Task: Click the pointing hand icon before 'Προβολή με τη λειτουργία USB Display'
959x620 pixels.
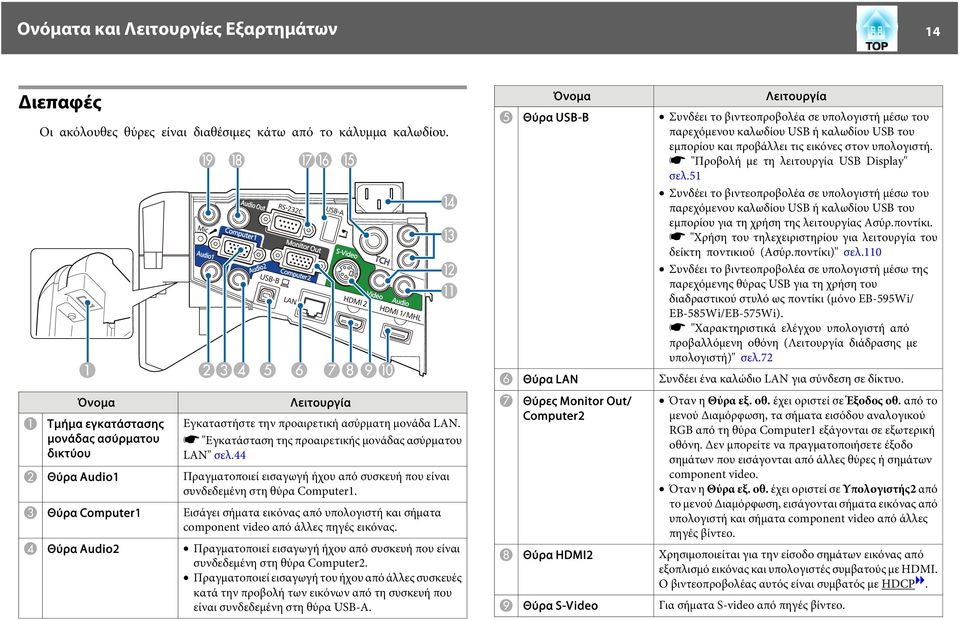Action: pos(676,161)
